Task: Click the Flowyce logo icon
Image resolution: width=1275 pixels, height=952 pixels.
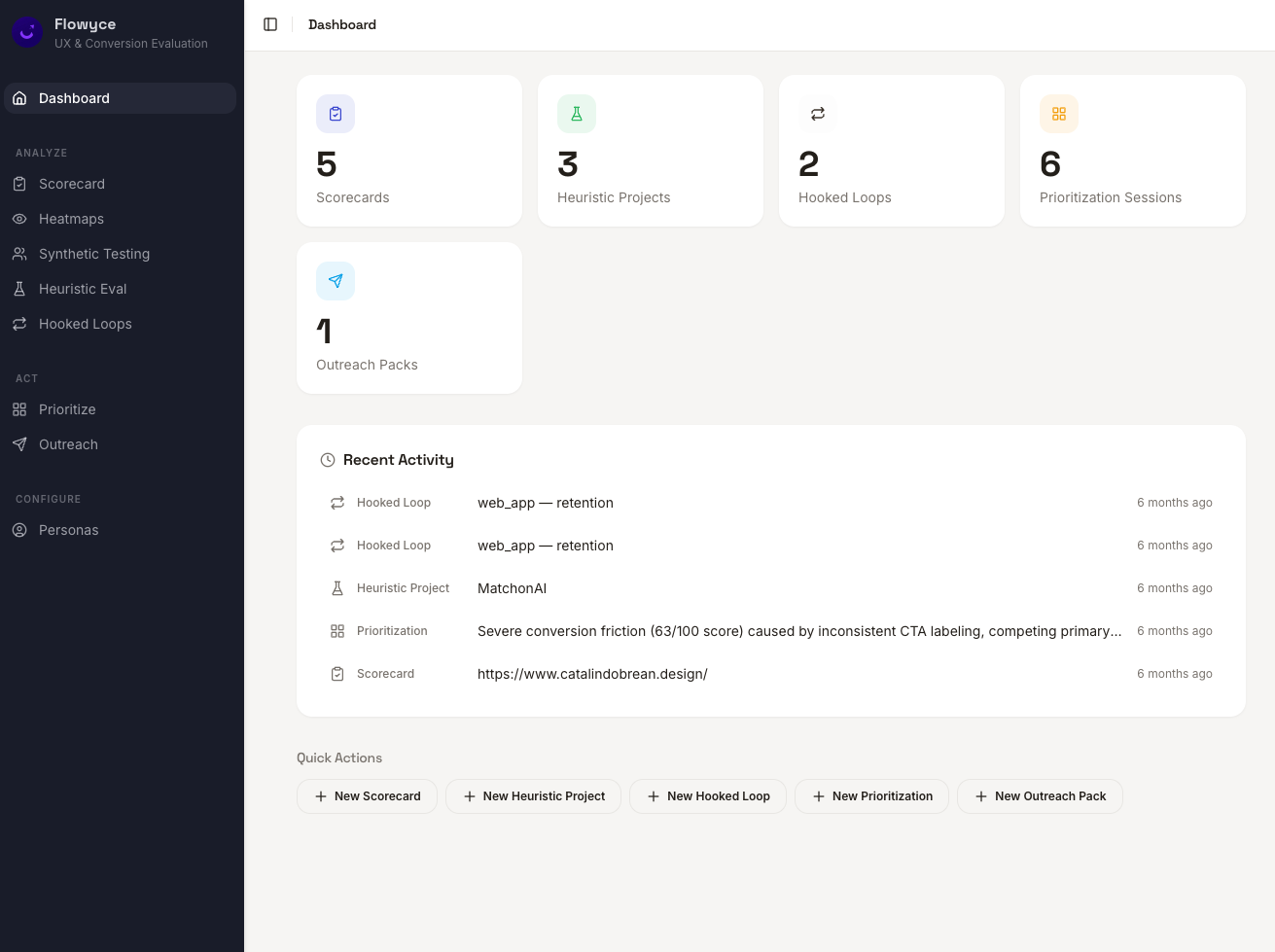Action: pos(27,33)
